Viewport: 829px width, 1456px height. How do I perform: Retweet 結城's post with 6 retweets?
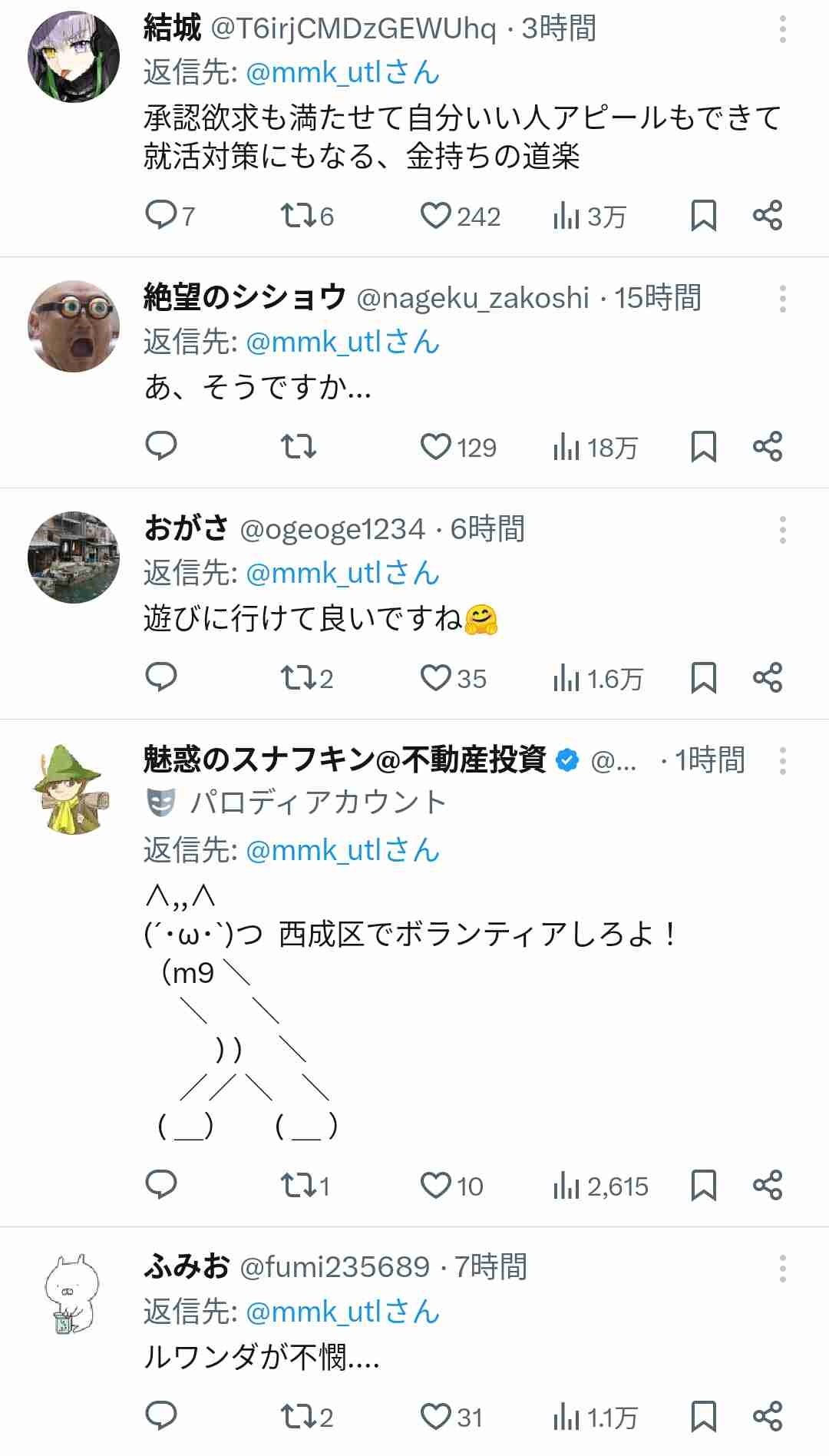pyautogui.click(x=298, y=215)
